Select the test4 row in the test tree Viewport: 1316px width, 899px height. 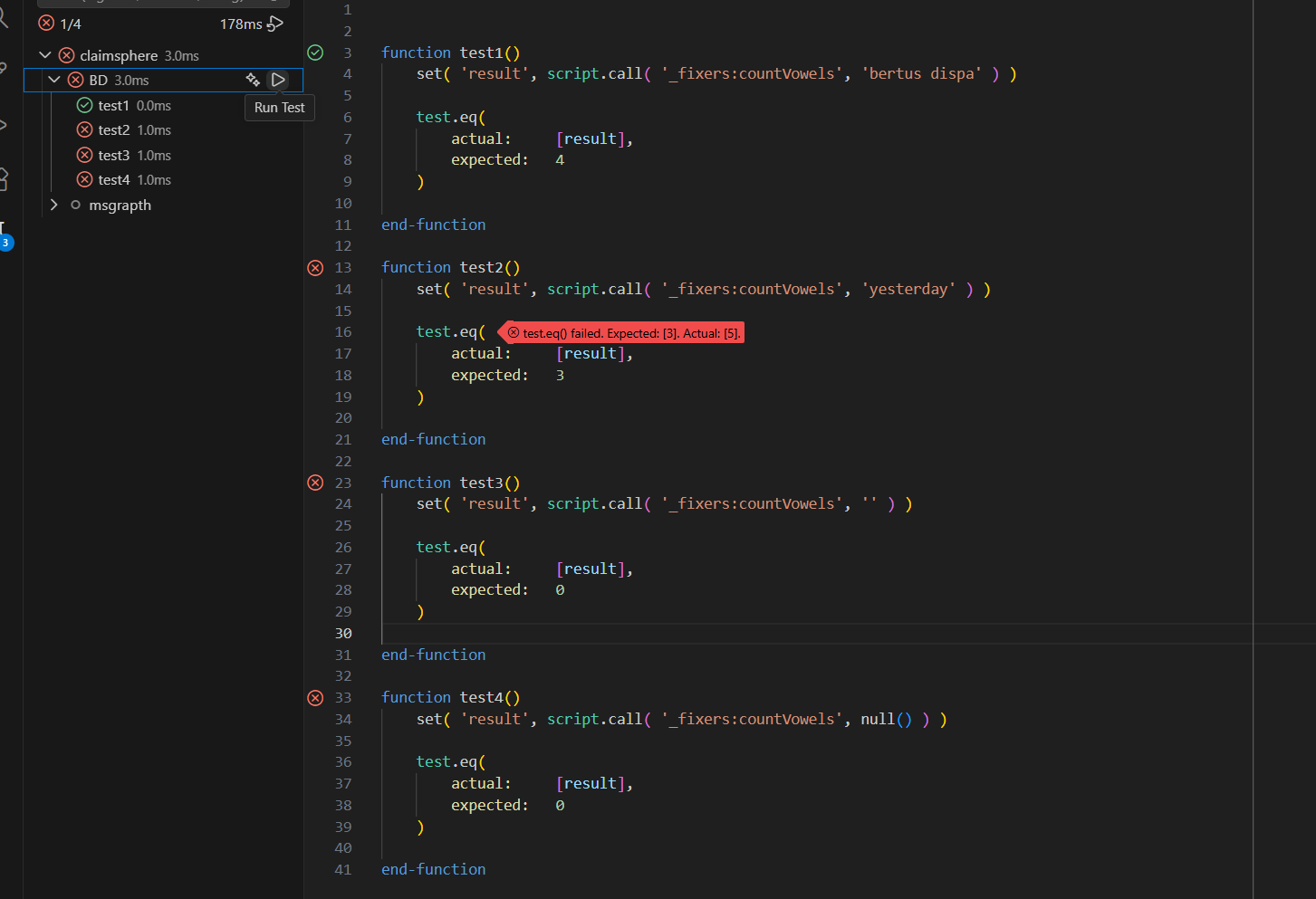point(163,179)
